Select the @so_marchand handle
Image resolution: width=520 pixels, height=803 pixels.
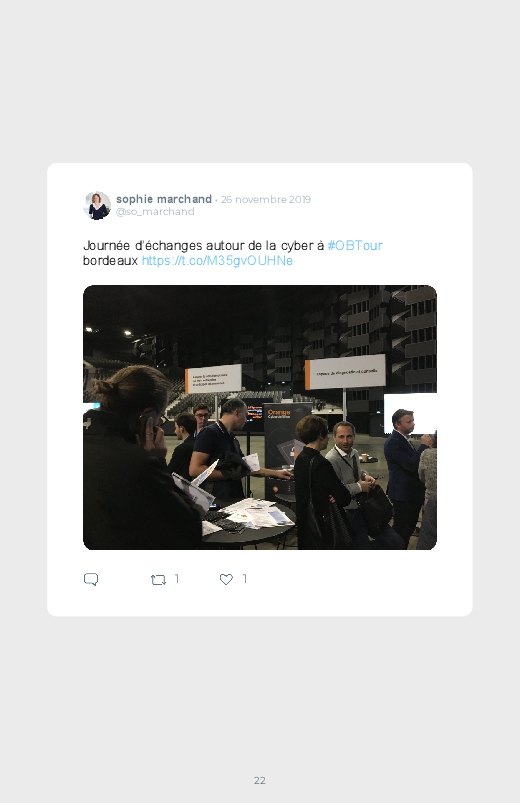pos(155,212)
